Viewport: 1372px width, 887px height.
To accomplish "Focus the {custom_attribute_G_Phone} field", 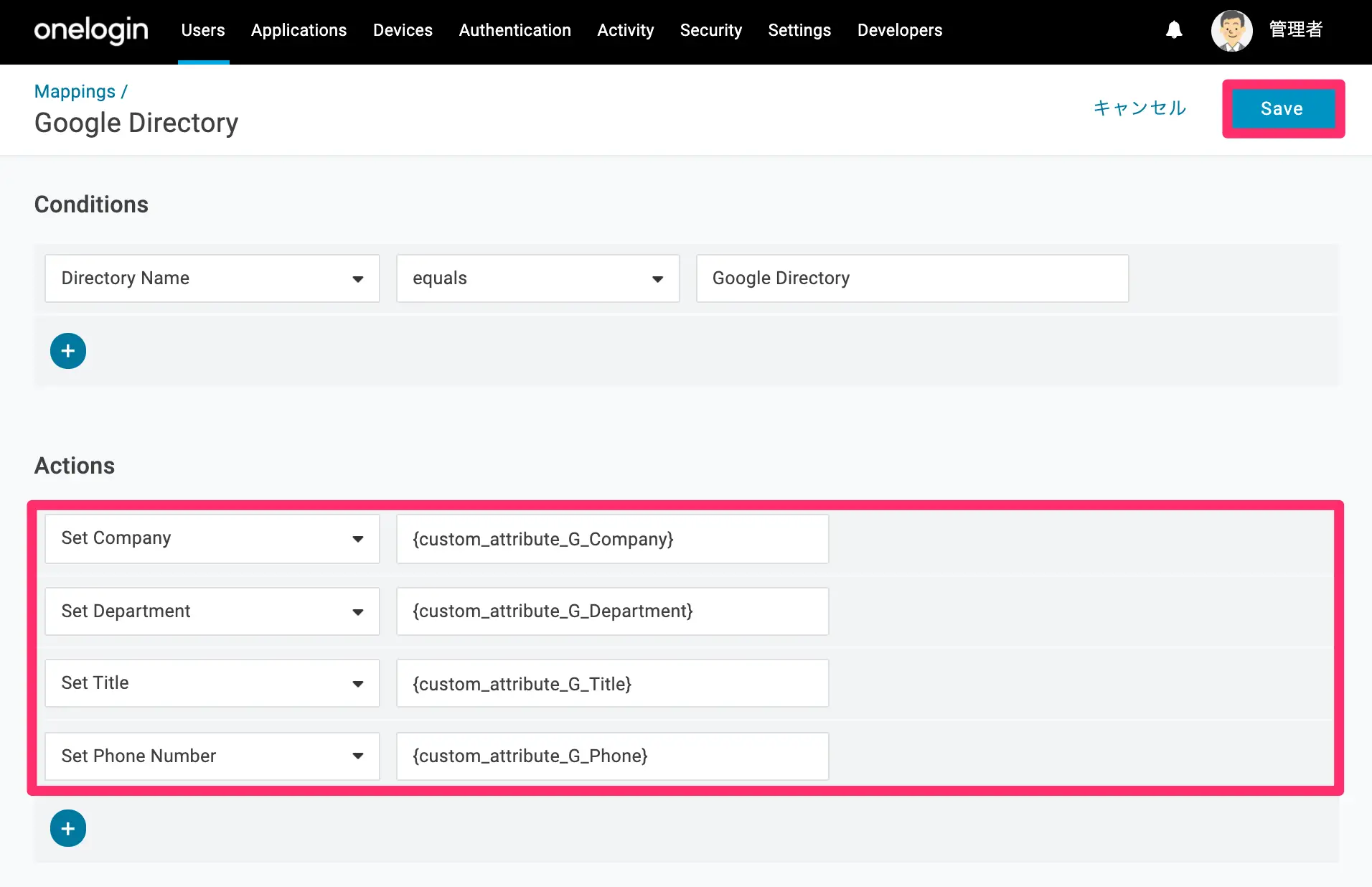I will click(x=613, y=756).
